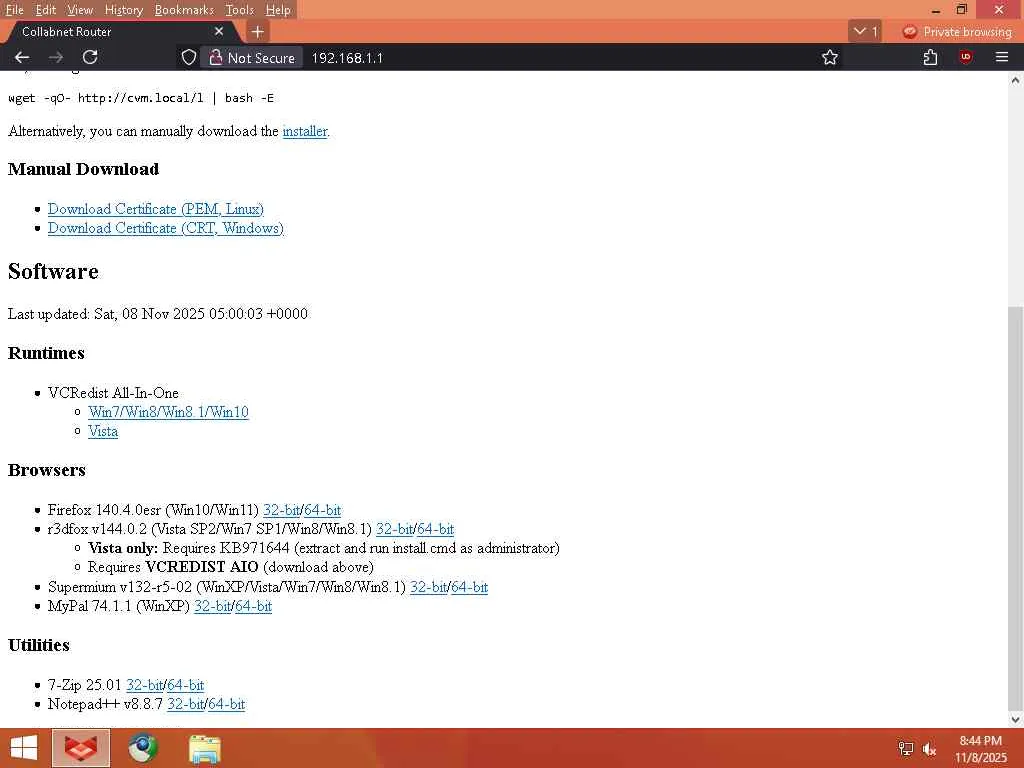The image size is (1024, 768).
Task: Download Firefox 140.4.0esr 64-bit
Action: (x=323, y=510)
